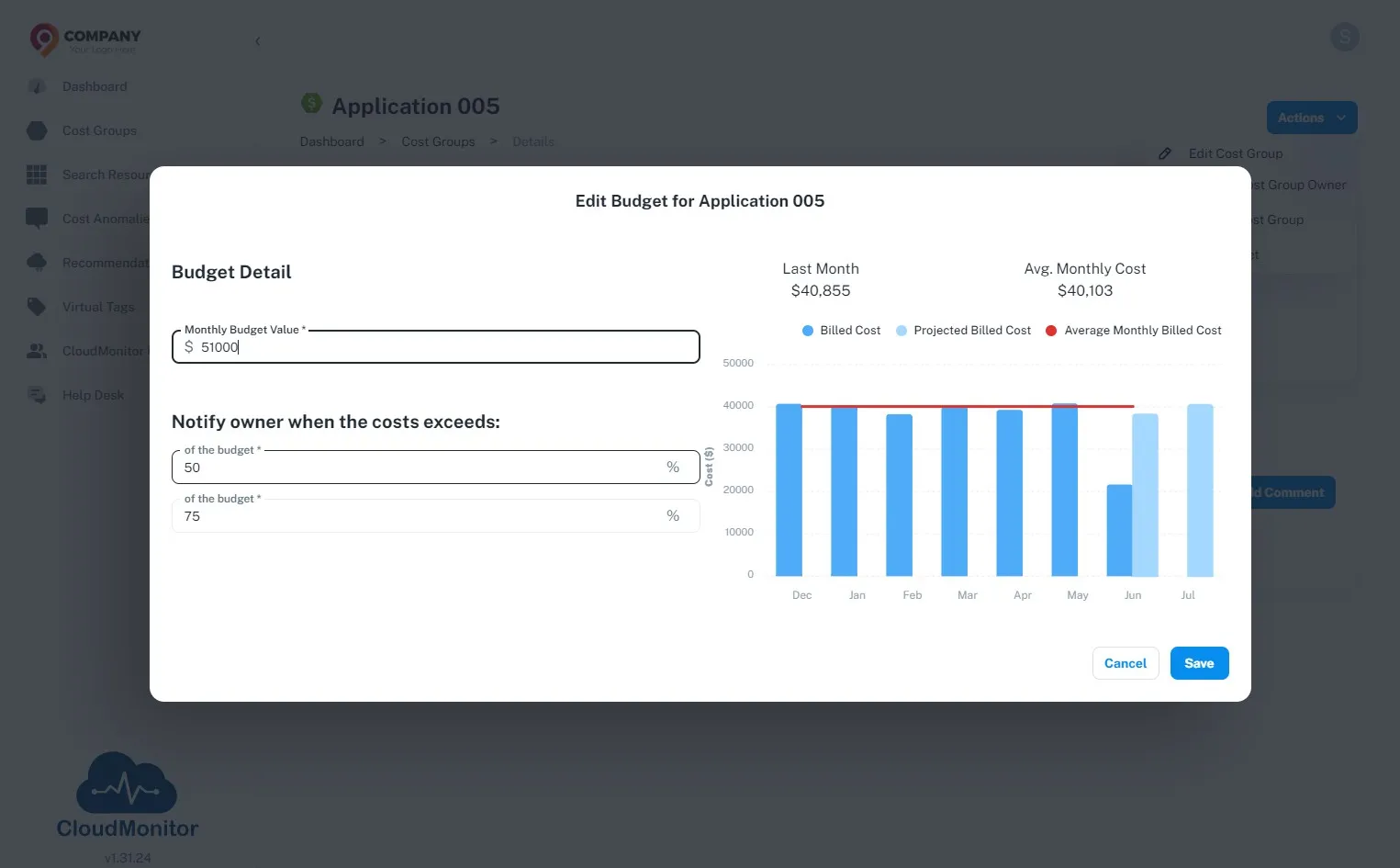Viewport: 1400px width, 868px height.
Task: Click the Save button
Action: click(1199, 663)
